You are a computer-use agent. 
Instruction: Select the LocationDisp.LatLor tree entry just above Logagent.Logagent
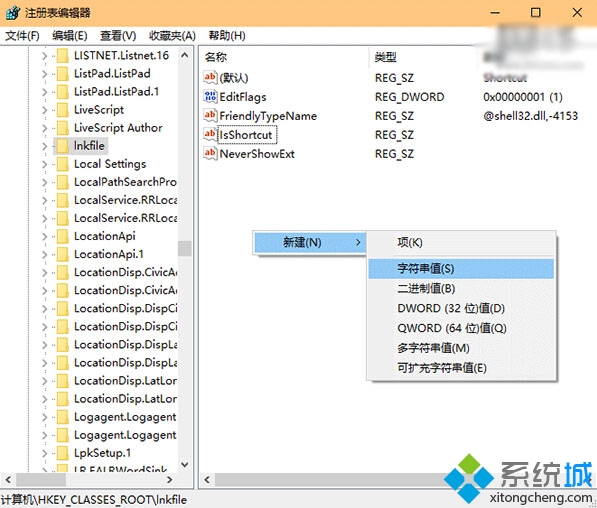point(125,399)
